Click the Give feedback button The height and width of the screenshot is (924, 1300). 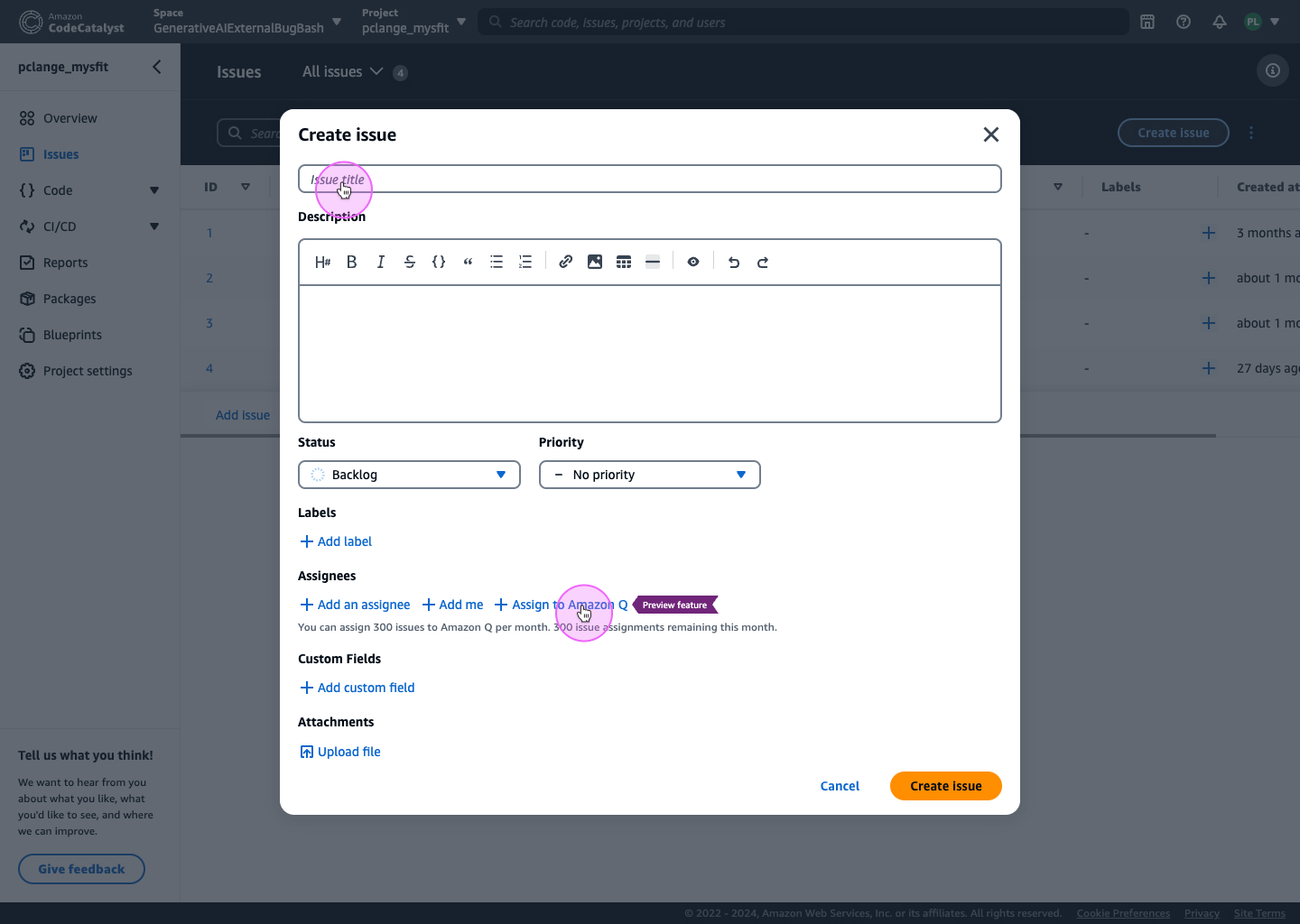click(81, 869)
